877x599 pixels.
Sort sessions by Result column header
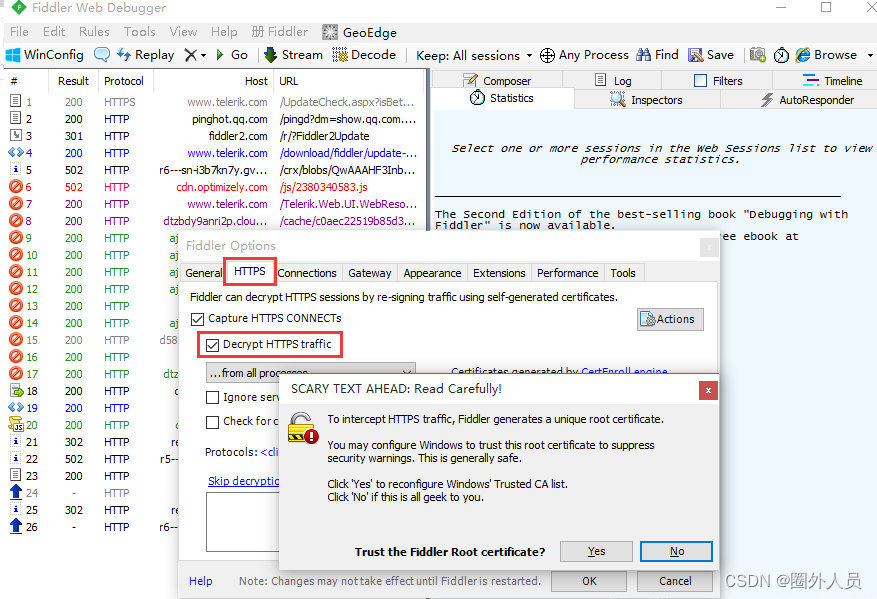coord(73,81)
